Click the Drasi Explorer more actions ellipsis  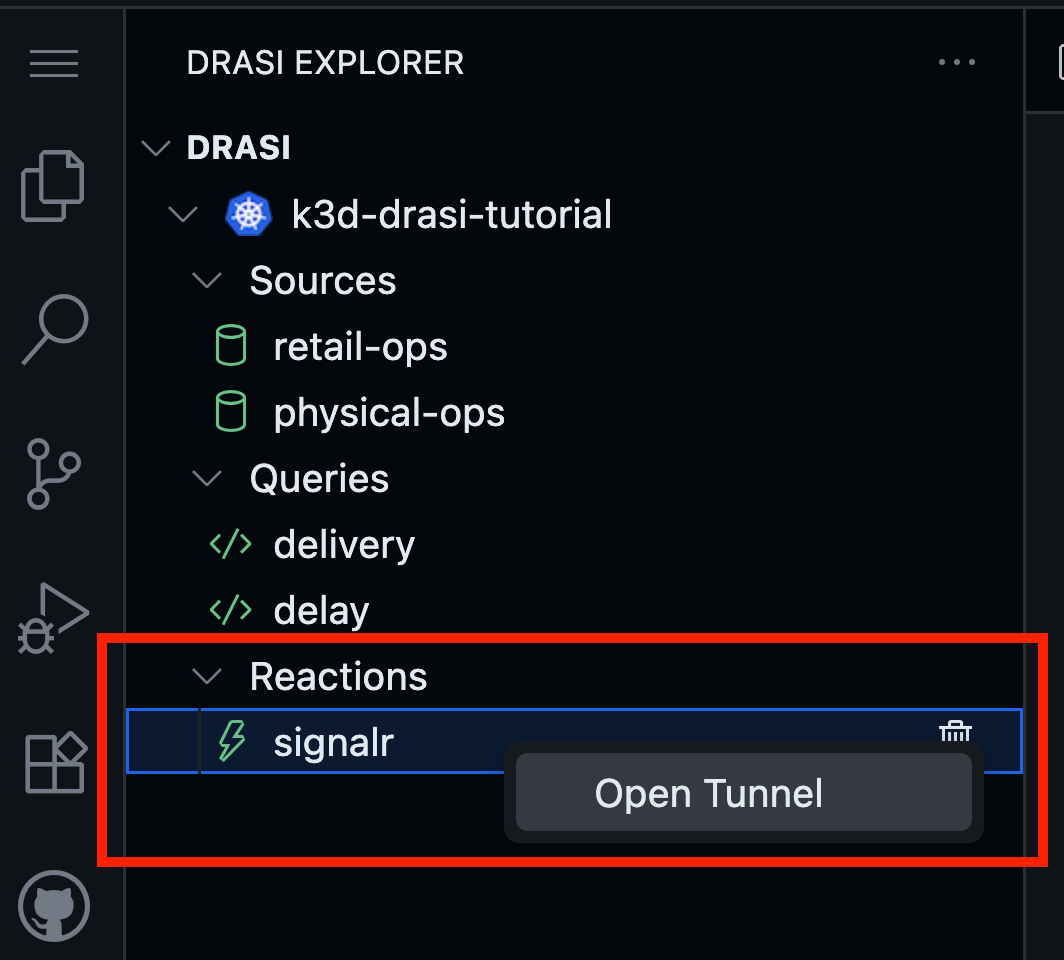957,63
